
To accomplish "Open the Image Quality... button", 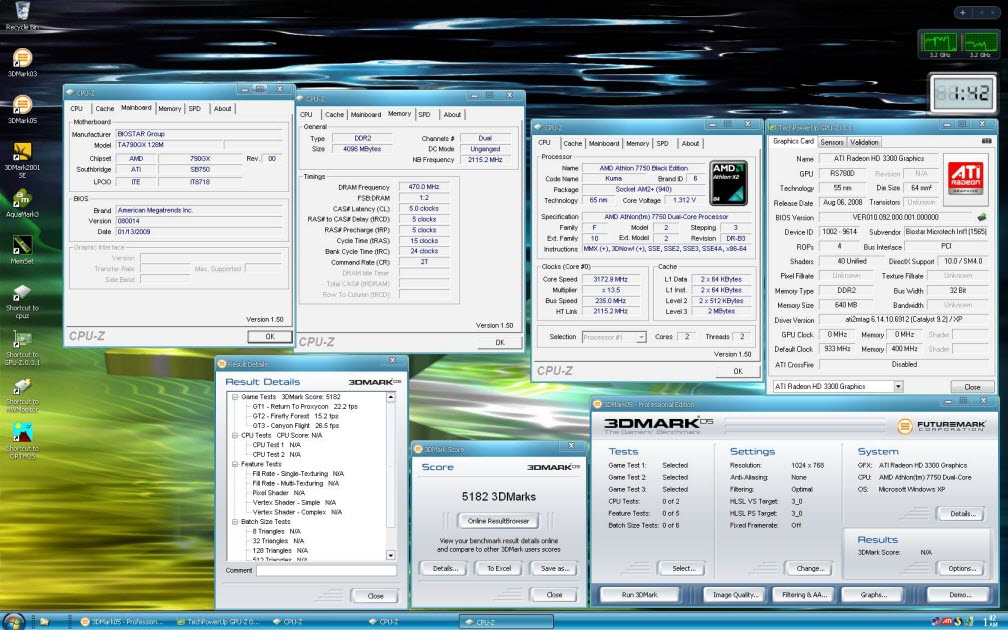I will tap(735, 595).
